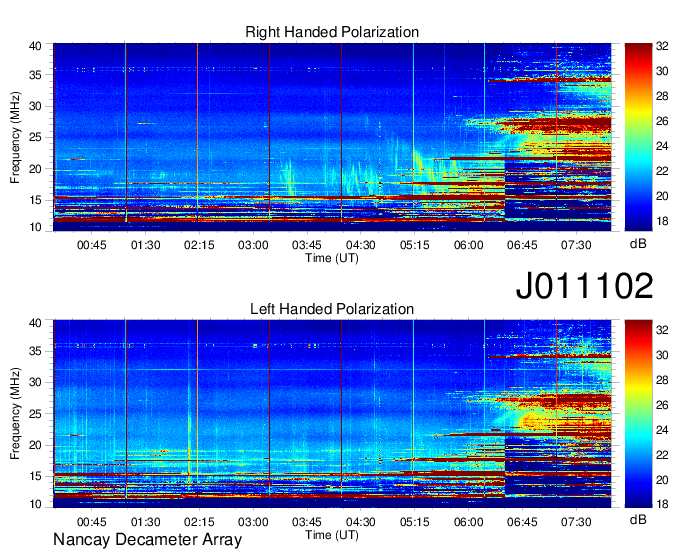This screenshot has height=552, width=680.
Task: Click the 06:45 time tick on top plot
Action: [522, 245]
